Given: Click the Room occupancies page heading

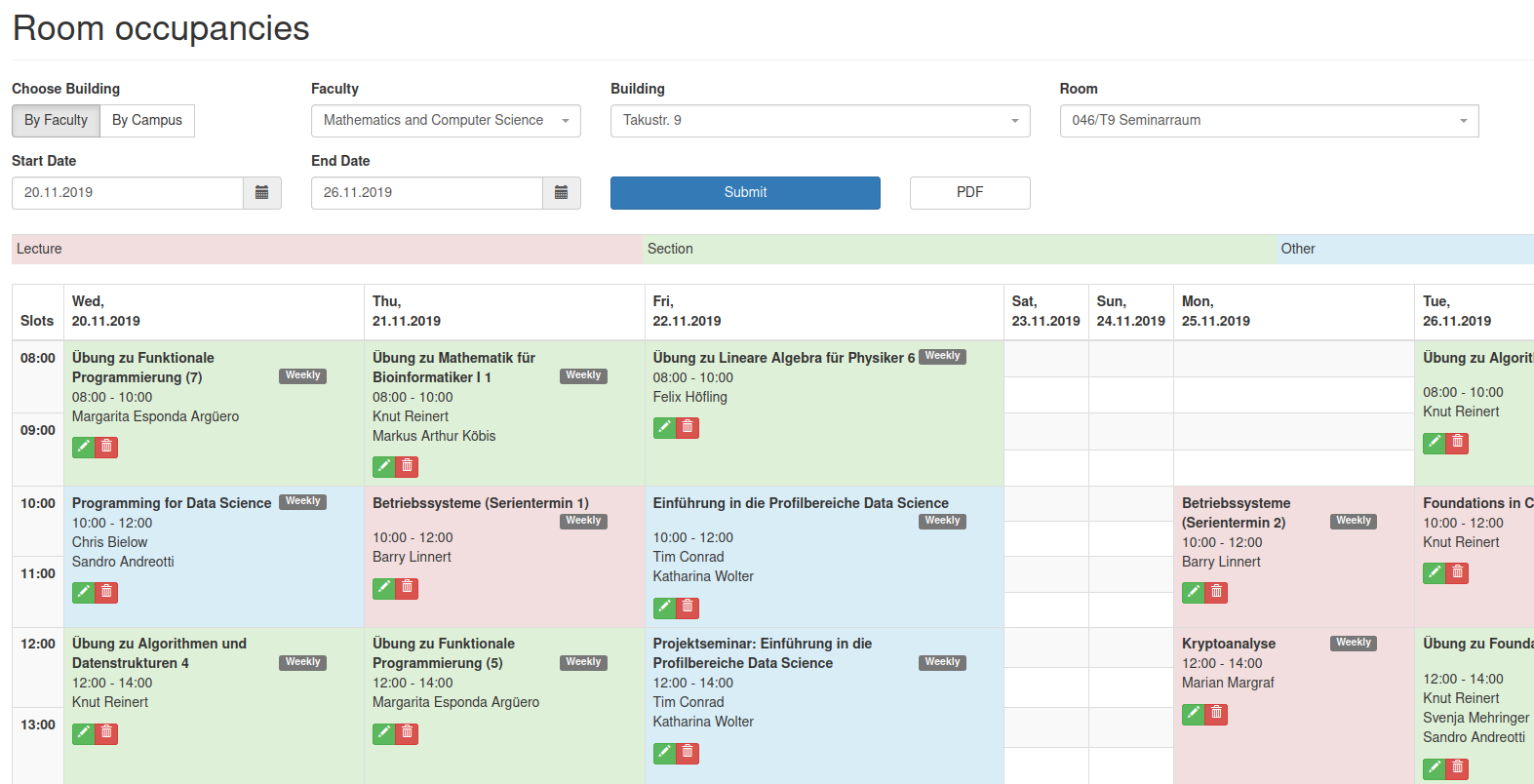Looking at the screenshot, I should click(161, 29).
